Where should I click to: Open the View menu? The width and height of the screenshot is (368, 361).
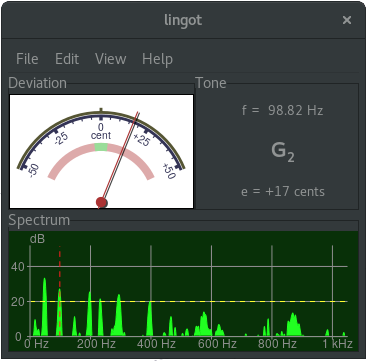point(110,59)
